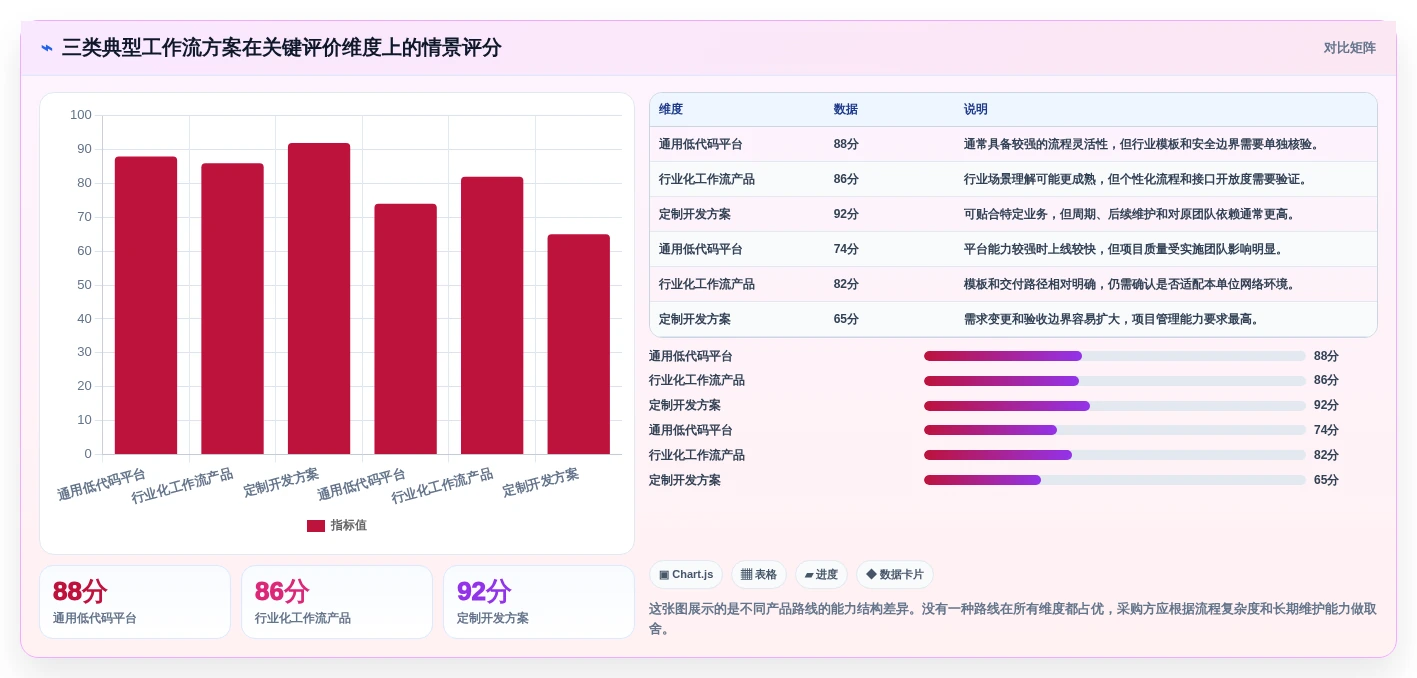Screen dimensions: 1417x678
Task: Click 行业化工作流产品 in the table's 82分 row
Action: [707, 284]
